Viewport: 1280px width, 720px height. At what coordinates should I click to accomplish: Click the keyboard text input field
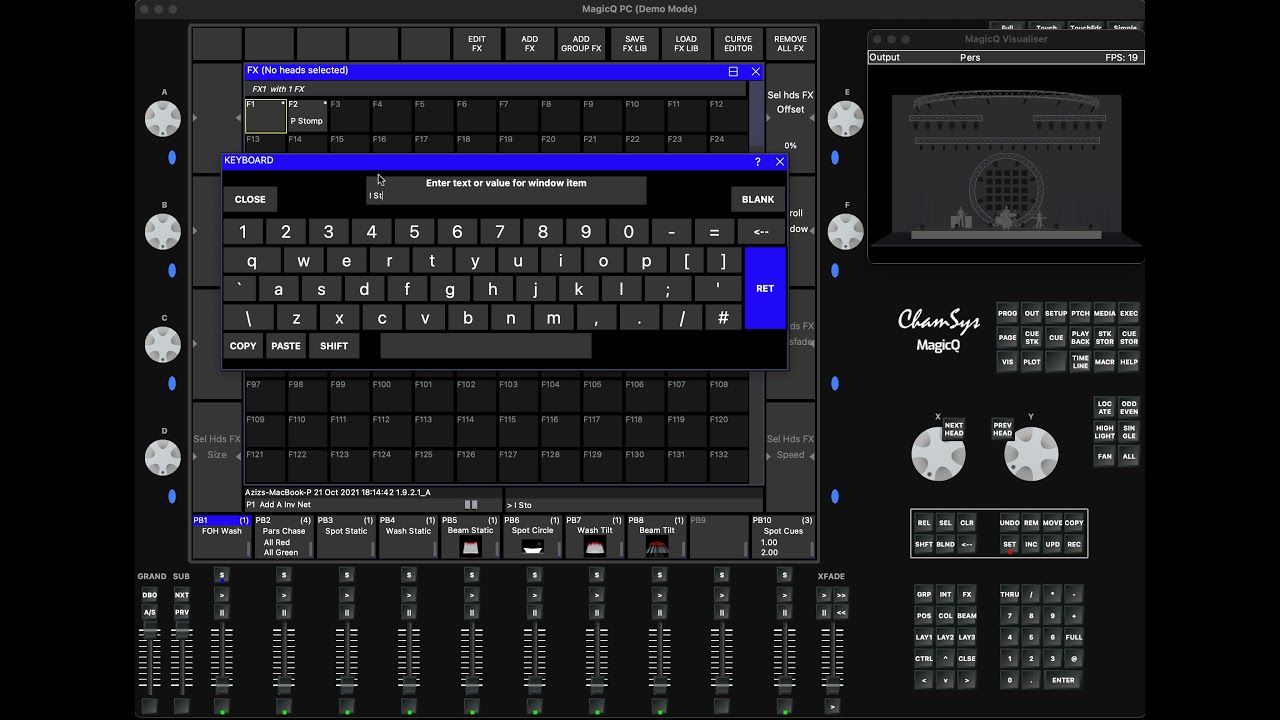[x=506, y=190]
